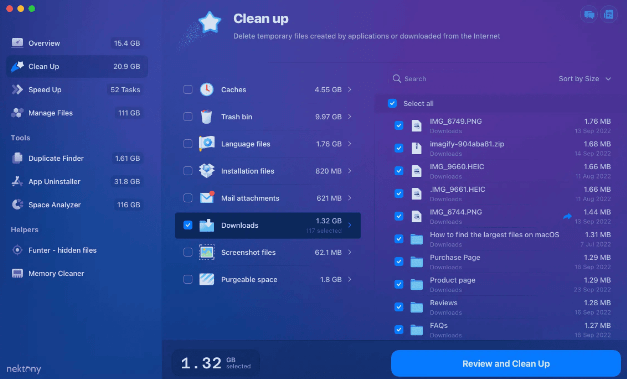Image resolution: width=627 pixels, height=379 pixels.
Task: Expand Language files chevron
Action: tap(349, 144)
